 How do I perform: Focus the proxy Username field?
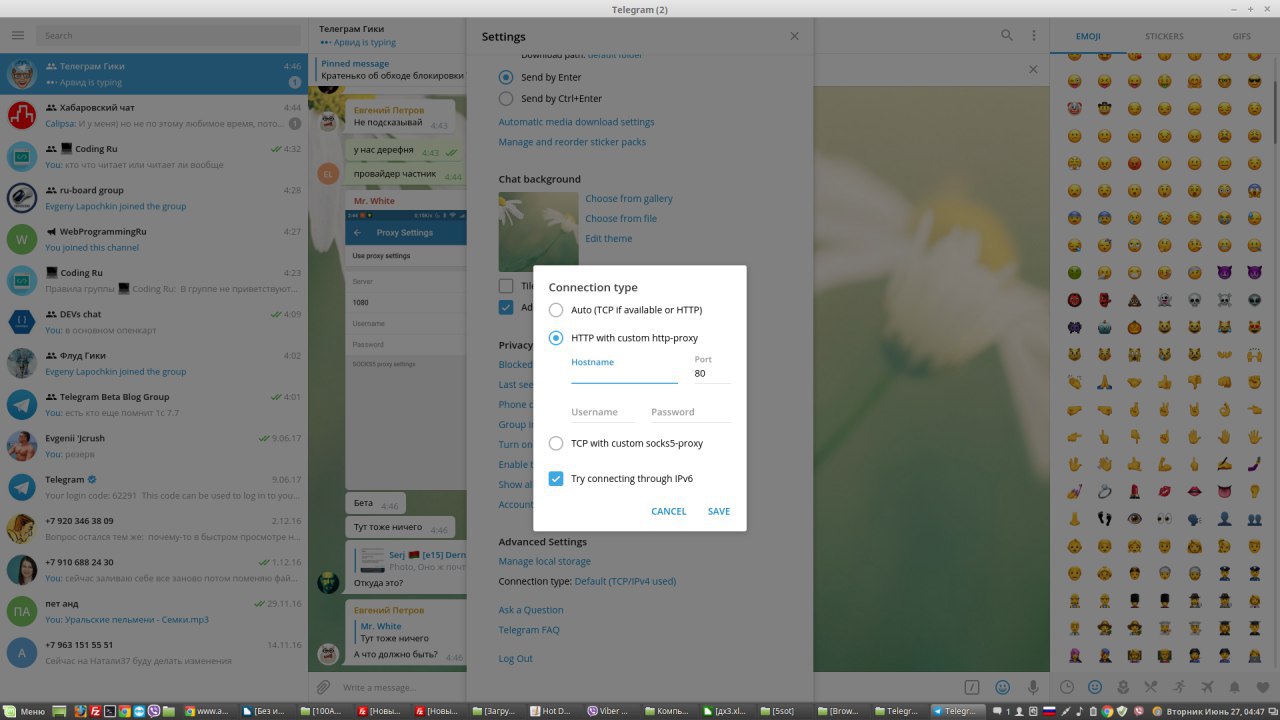(603, 412)
